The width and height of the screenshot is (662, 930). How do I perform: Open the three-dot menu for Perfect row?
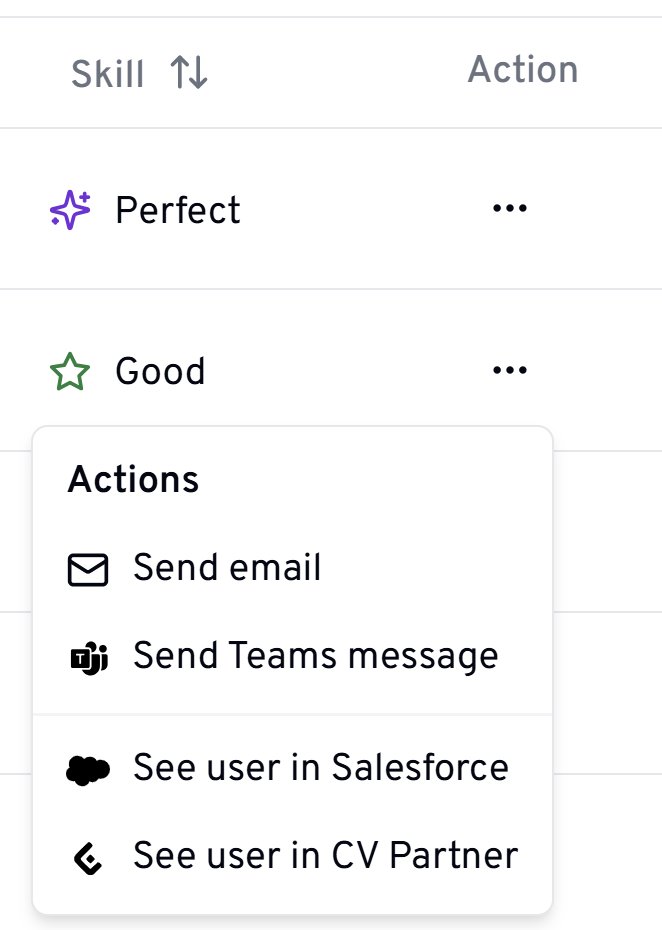coord(509,209)
